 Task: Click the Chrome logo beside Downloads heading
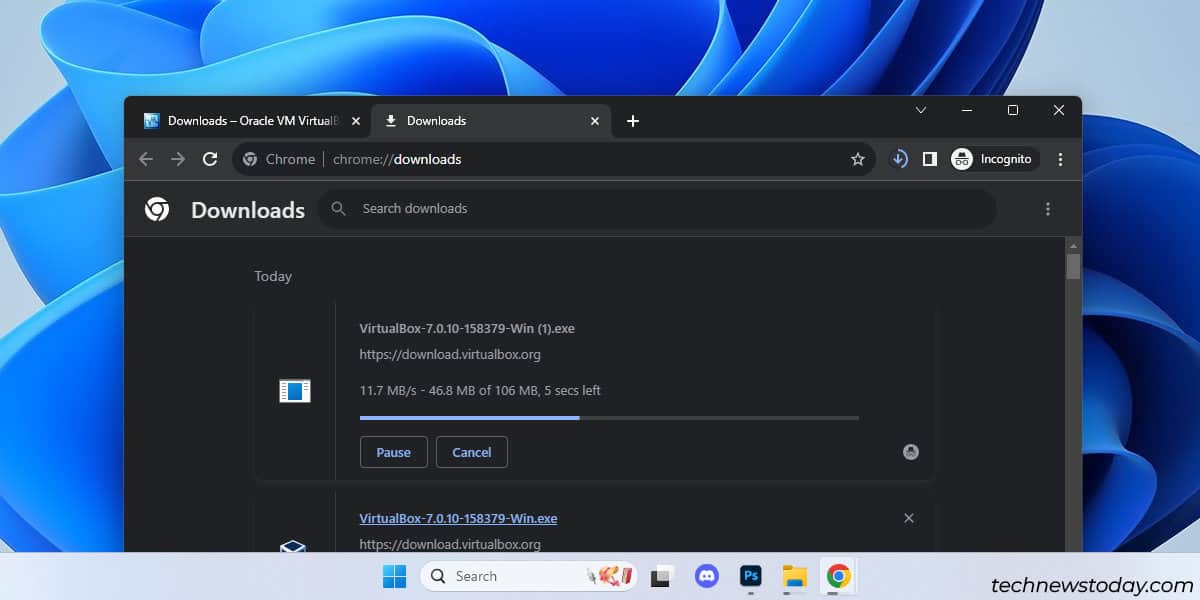[157, 209]
